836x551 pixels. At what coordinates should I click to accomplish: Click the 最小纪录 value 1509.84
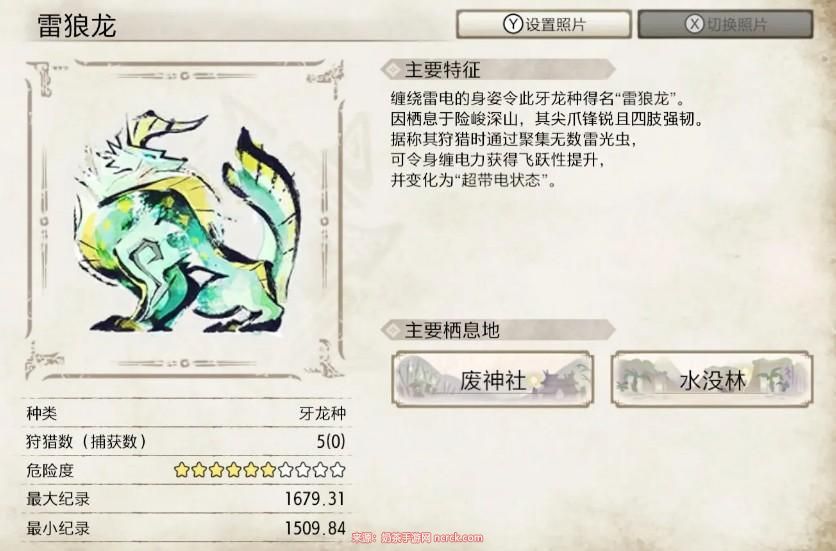tap(315, 528)
